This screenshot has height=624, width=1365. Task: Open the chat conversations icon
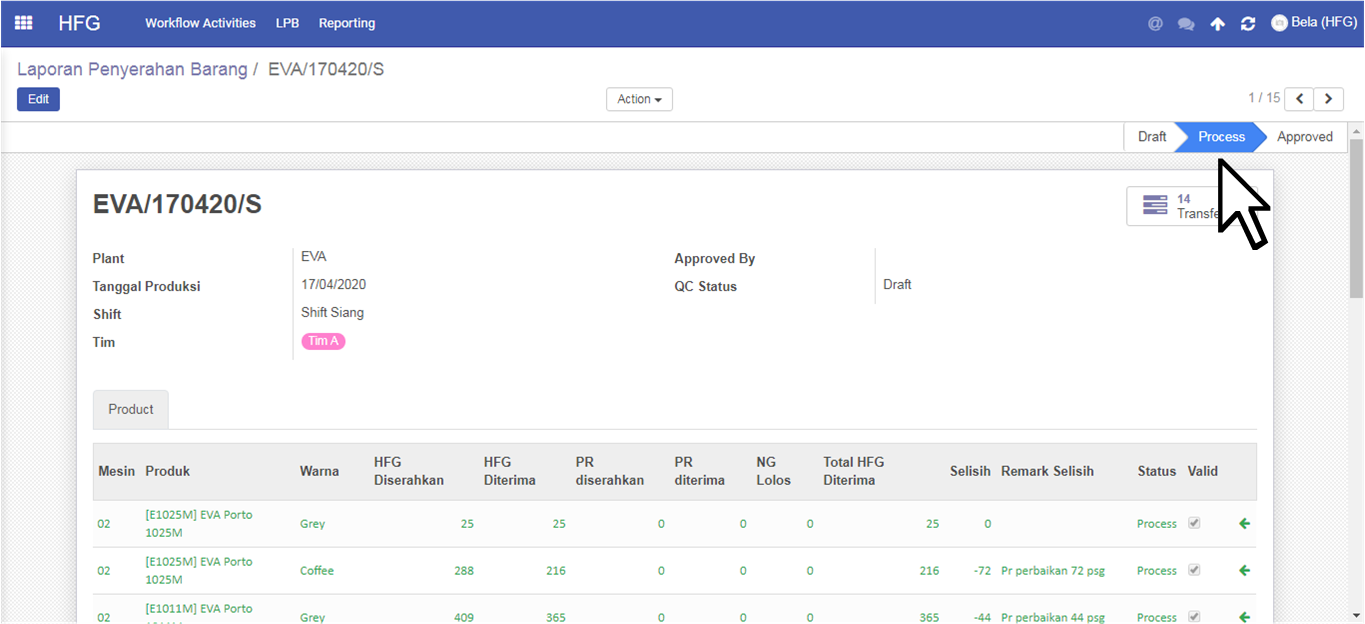coord(1186,24)
